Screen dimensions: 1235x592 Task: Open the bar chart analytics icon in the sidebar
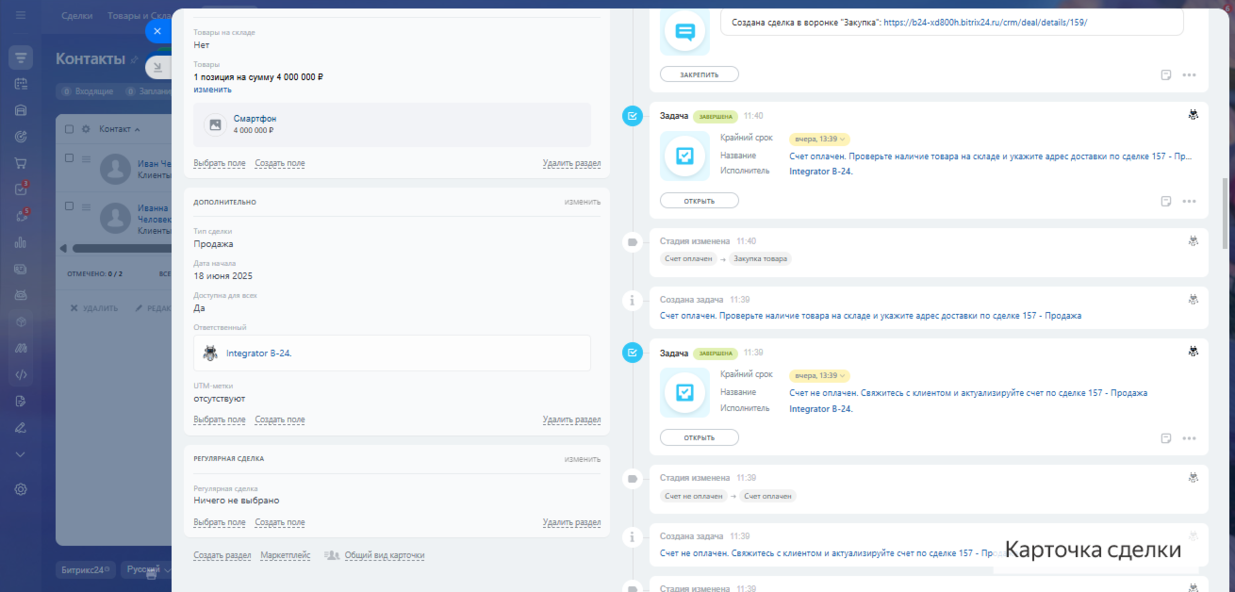21,242
